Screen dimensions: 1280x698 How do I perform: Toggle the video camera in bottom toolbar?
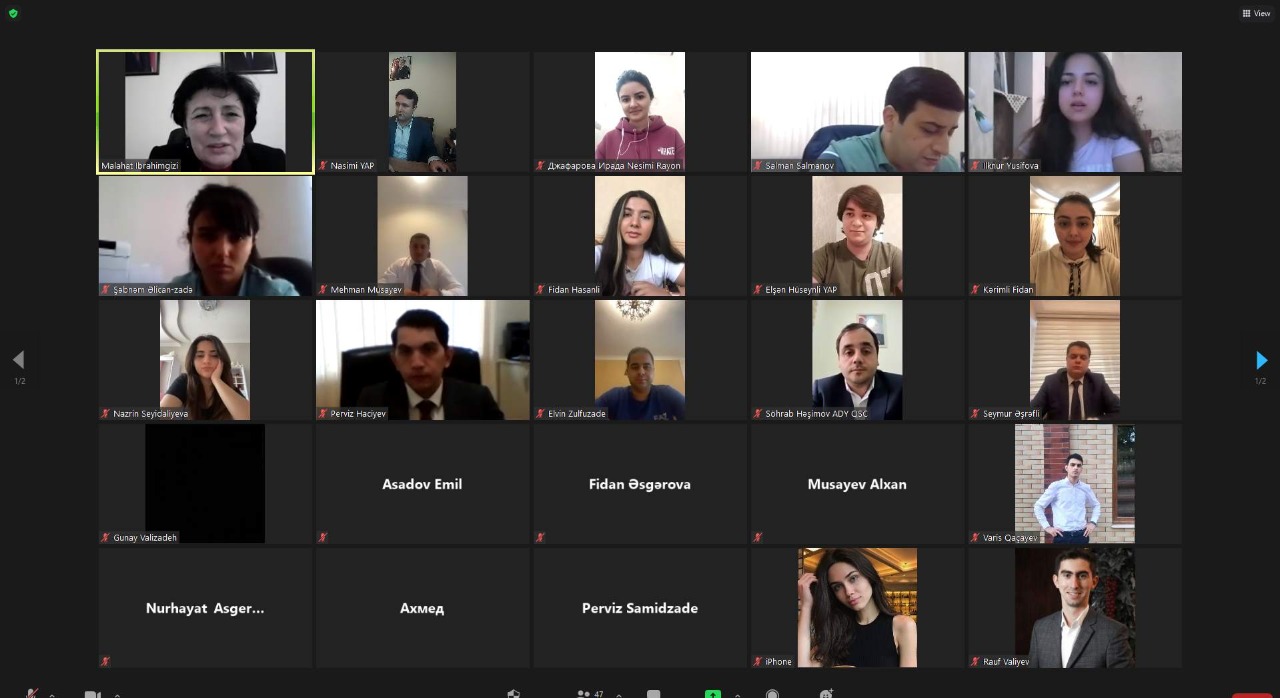[92, 694]
